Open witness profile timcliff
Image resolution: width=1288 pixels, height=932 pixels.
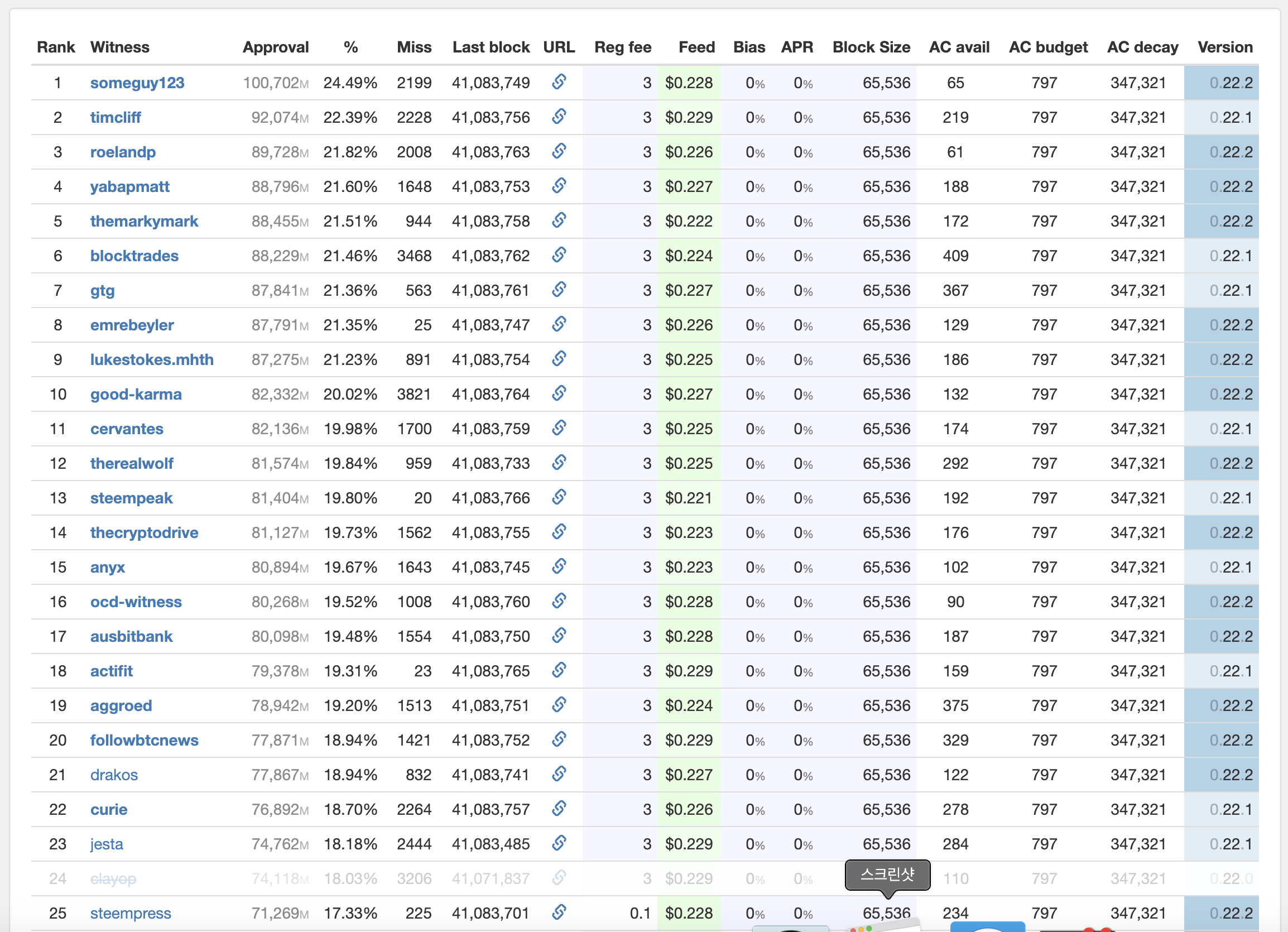point(116,118)
